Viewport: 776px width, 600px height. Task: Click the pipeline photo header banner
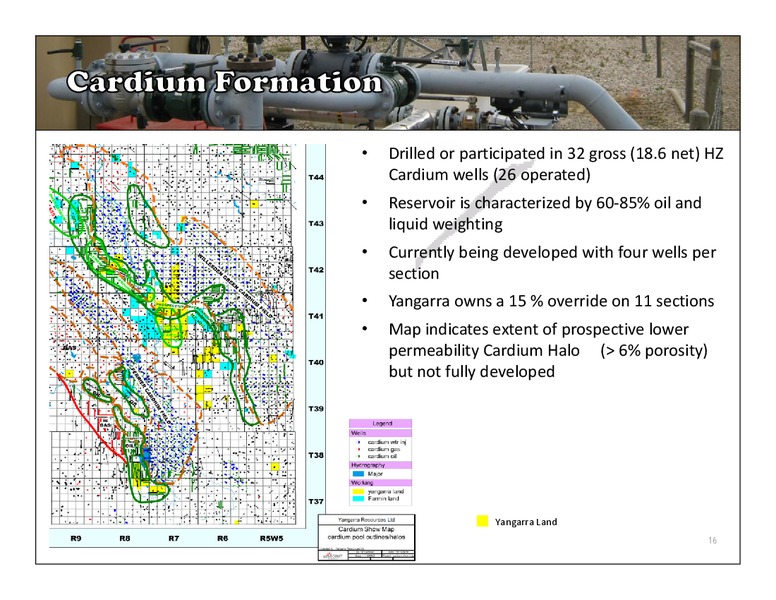pos(388,83)
